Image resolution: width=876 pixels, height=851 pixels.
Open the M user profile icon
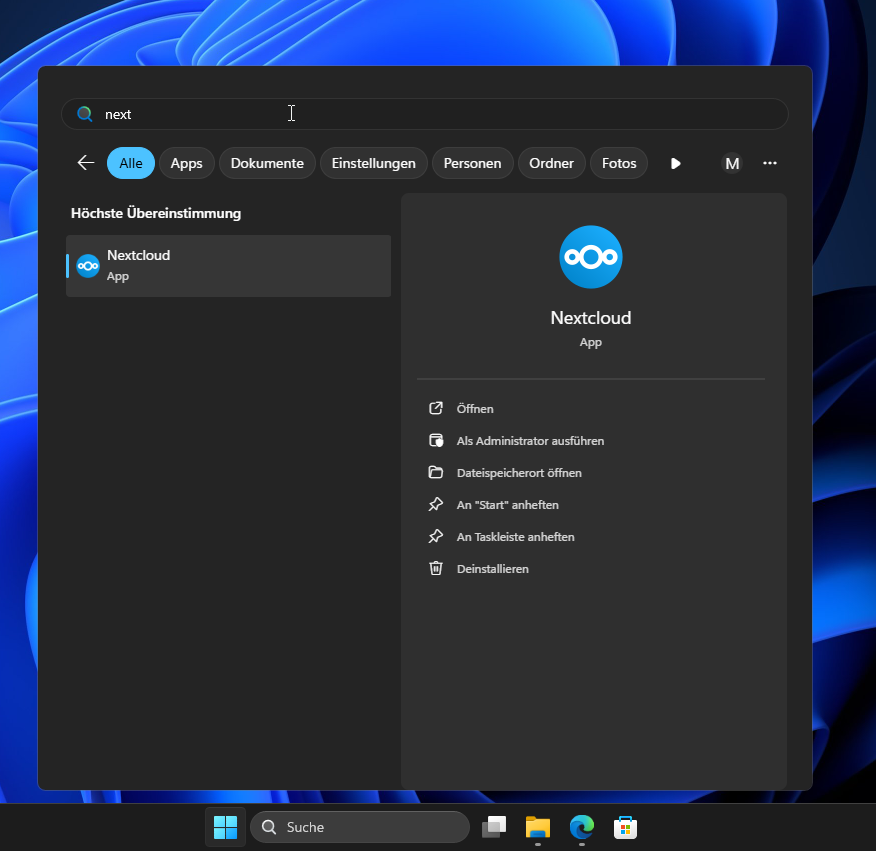coord(732,163)
